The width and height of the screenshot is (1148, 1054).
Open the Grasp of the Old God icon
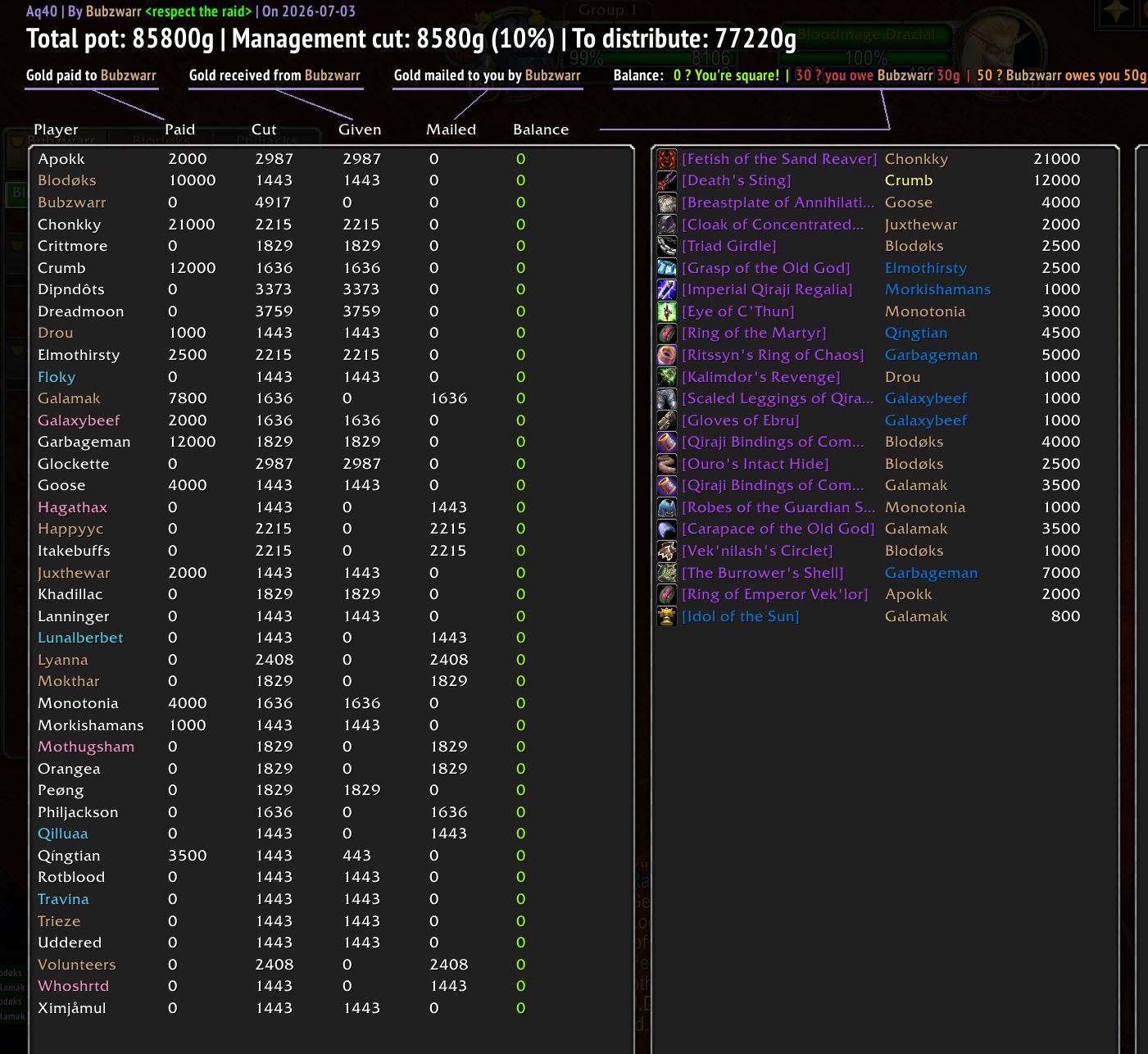click(667, 268)
